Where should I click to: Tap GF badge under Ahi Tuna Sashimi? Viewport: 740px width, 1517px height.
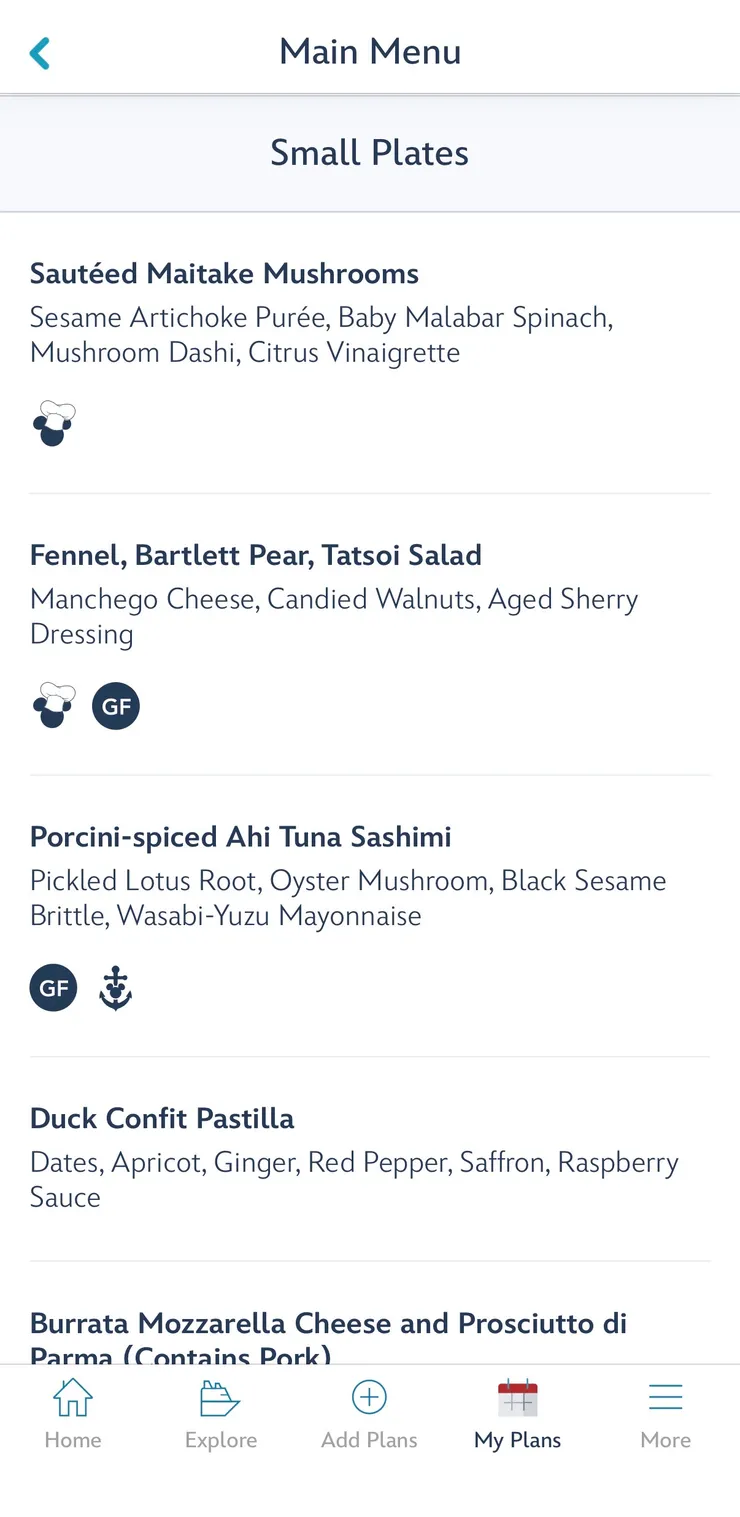(54, 988)
